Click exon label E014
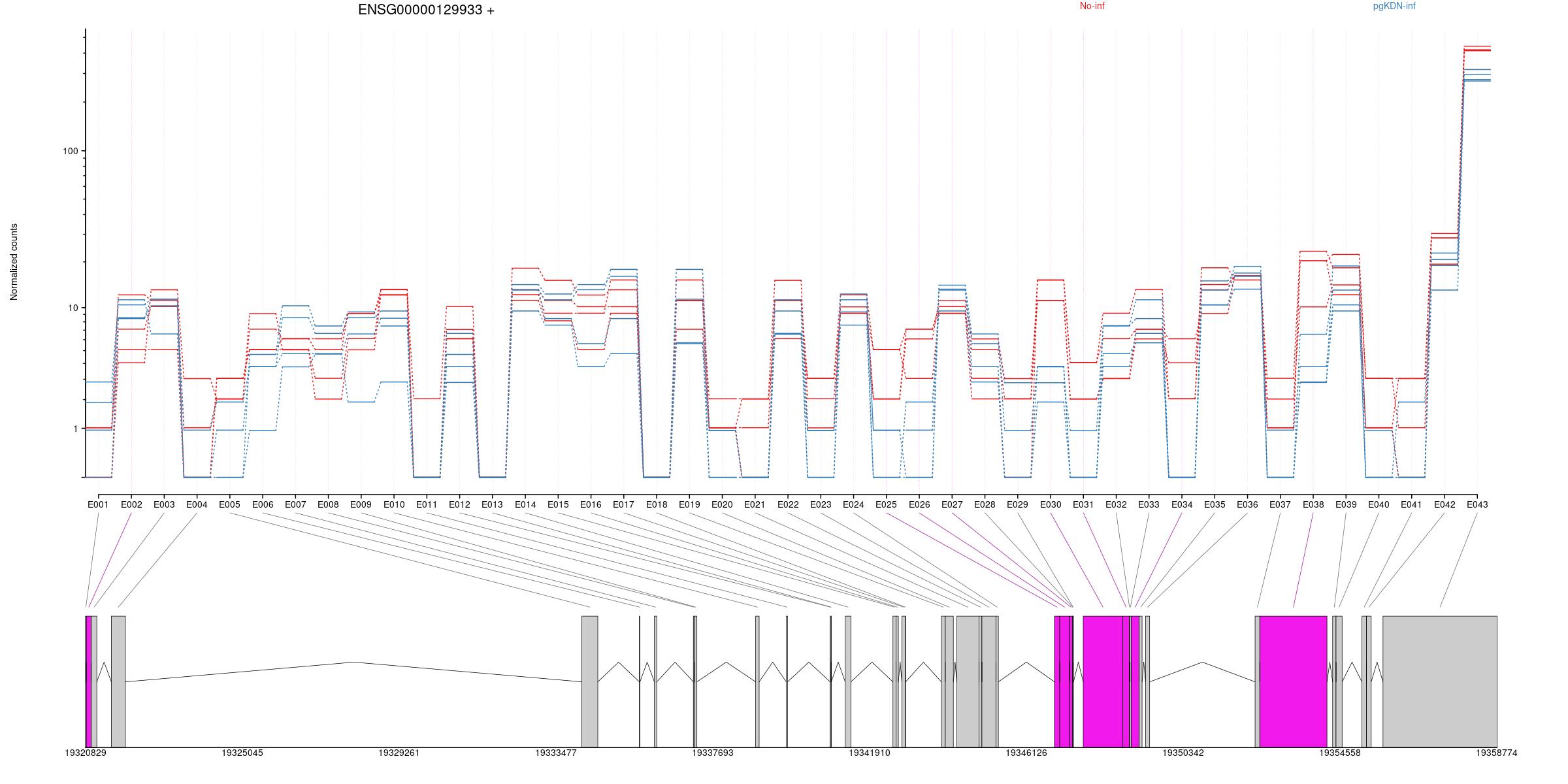The height and width of the screenshot is (784, 1568). 525,504
